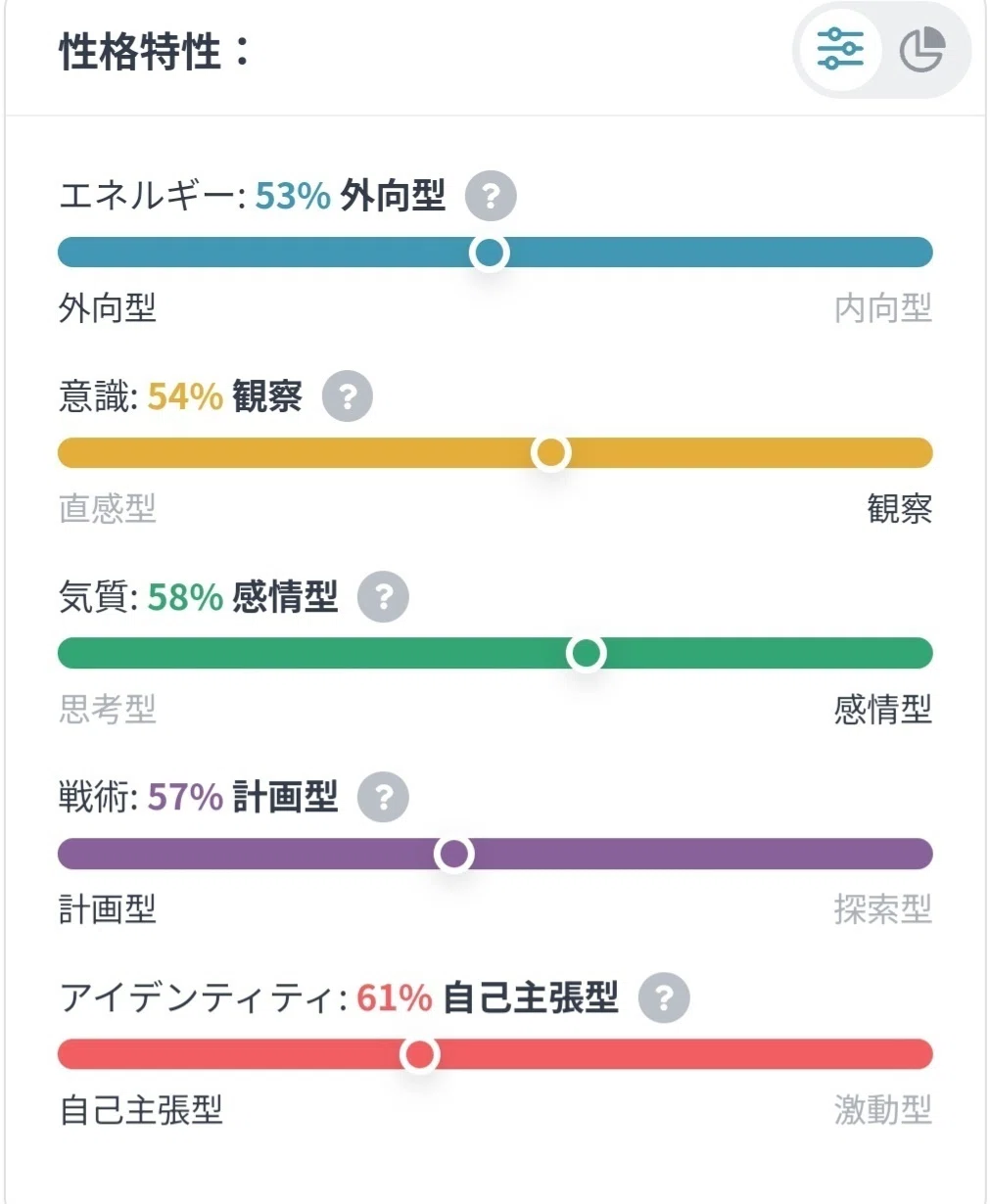
Task: Select the 激動型 label under red bar
Action: (x=883, y=1110)
